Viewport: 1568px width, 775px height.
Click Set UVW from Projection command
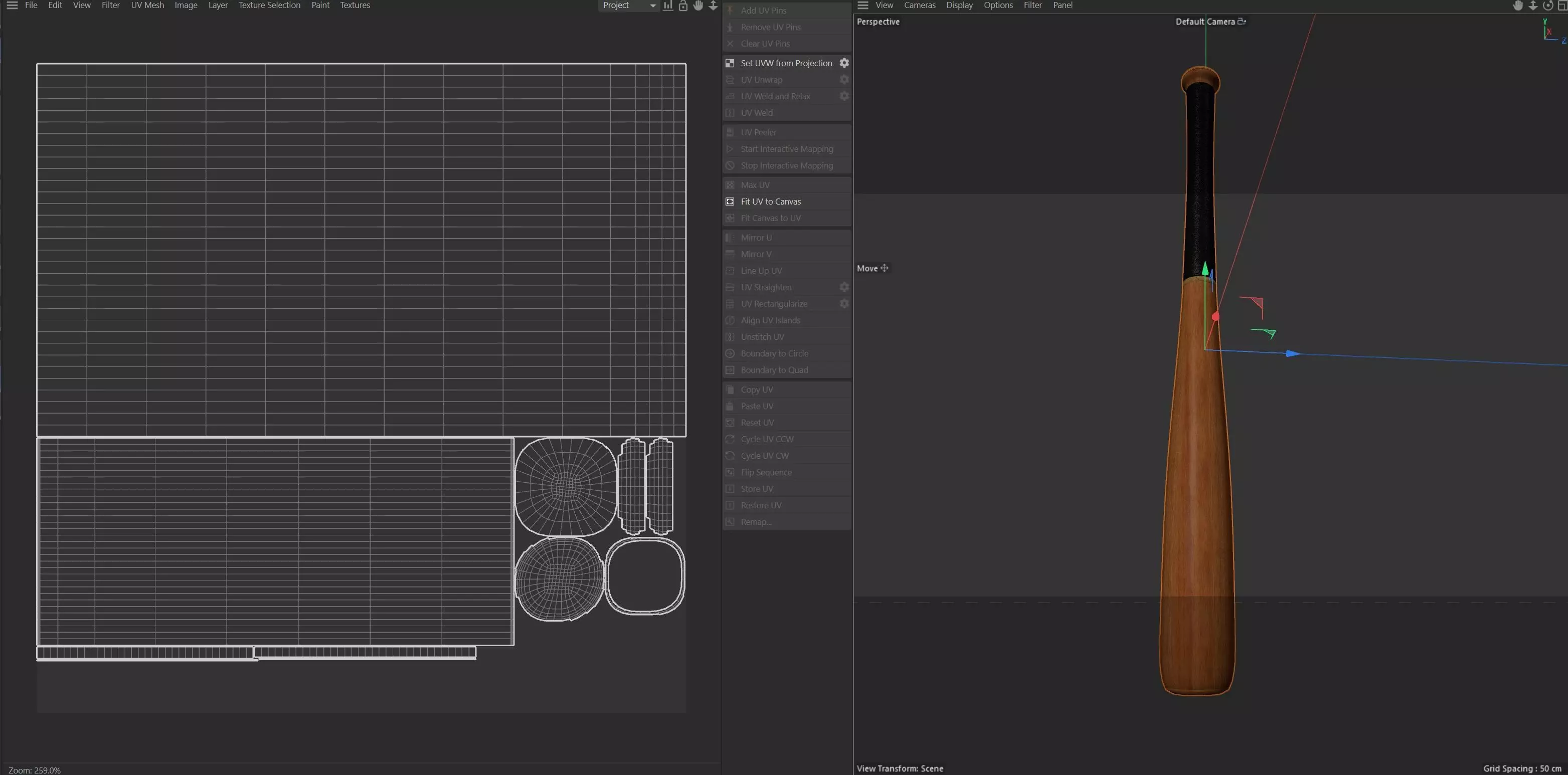click(786, 63)
